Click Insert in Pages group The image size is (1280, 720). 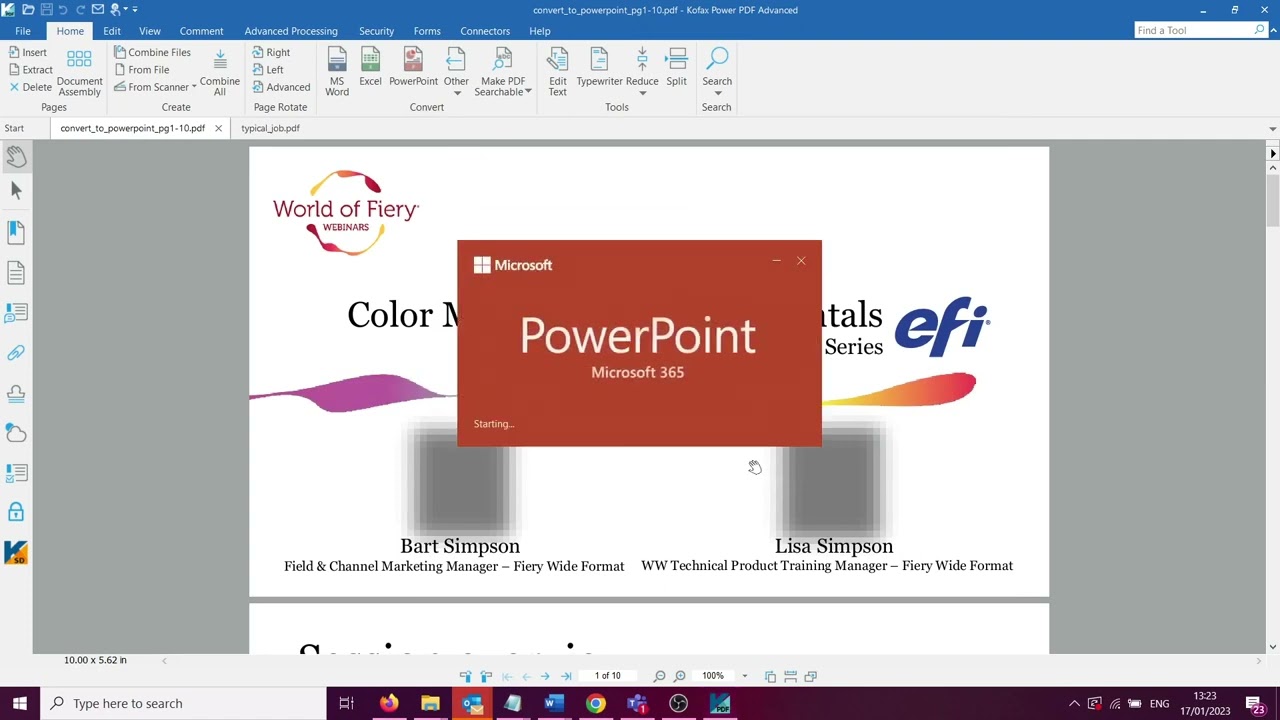pyautogui.click(x=28, y=52)
